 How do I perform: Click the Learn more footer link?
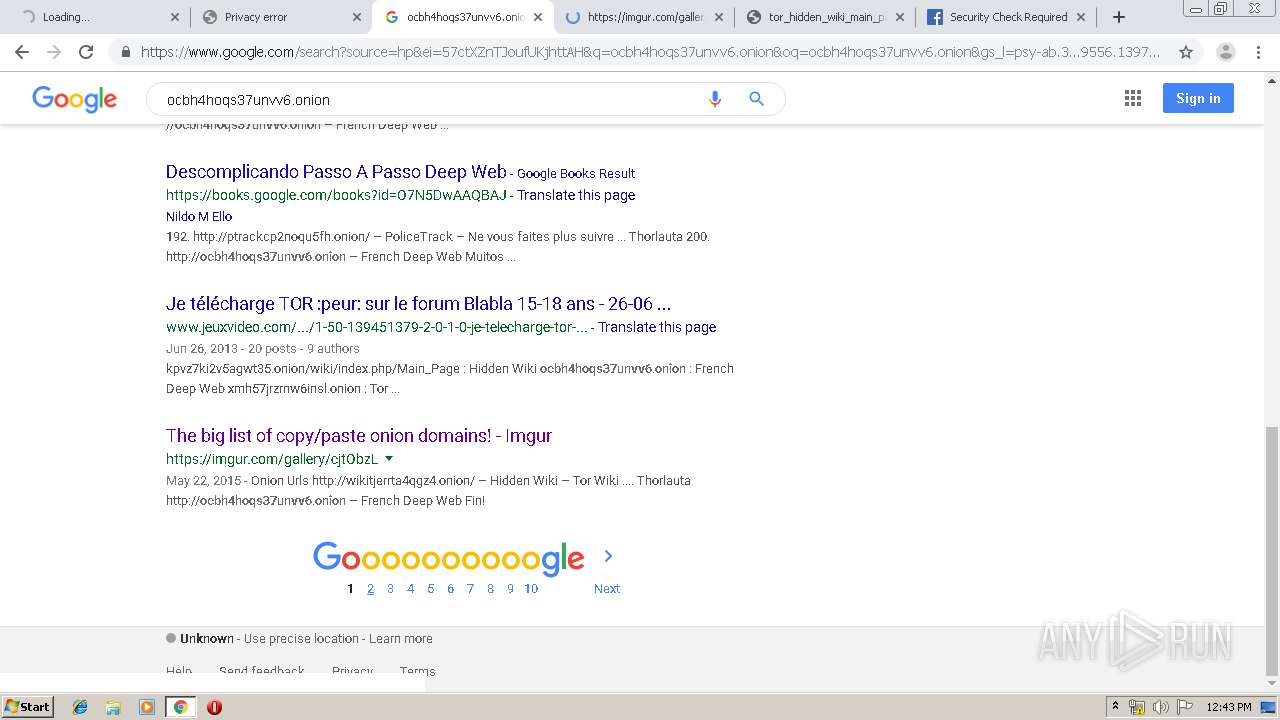click(401, 639)
